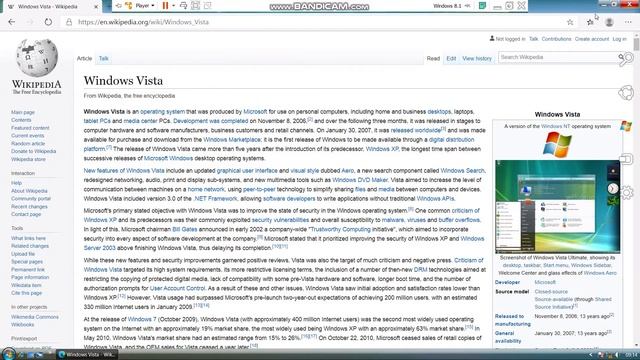The height and width of the screenshot is (360, 640).
Task: Switch to the Article tab
Action: point(84,58)
